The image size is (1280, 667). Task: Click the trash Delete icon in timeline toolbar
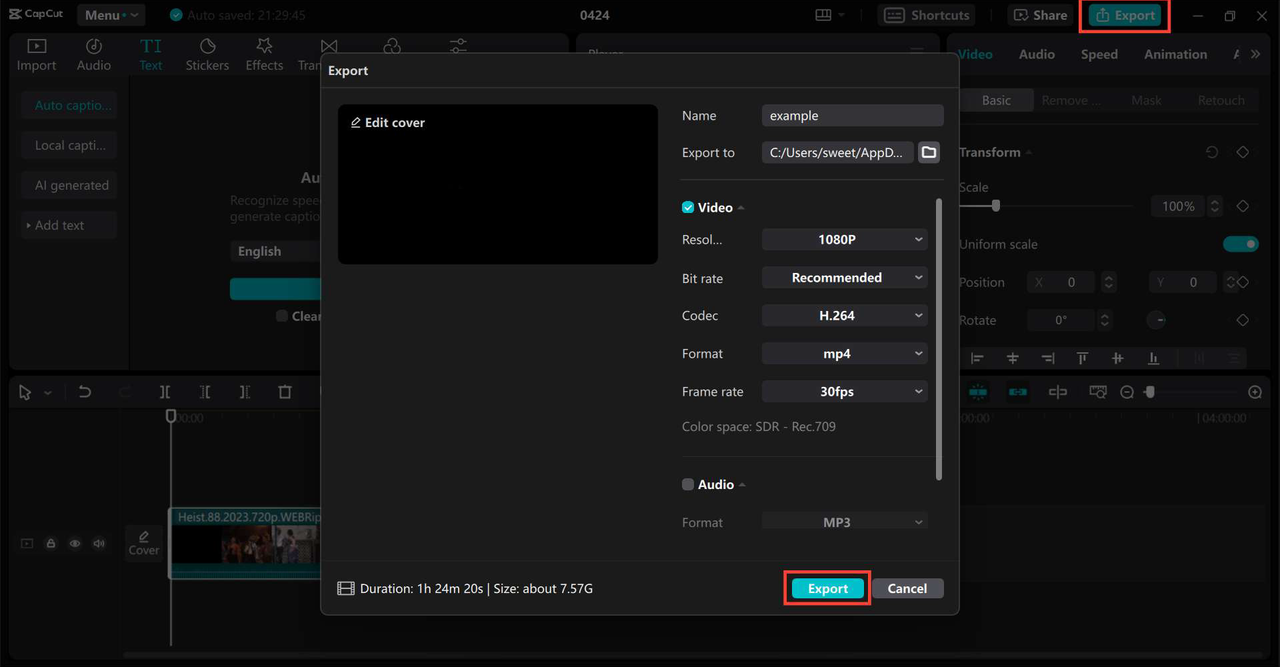click(x=285, y=392)
